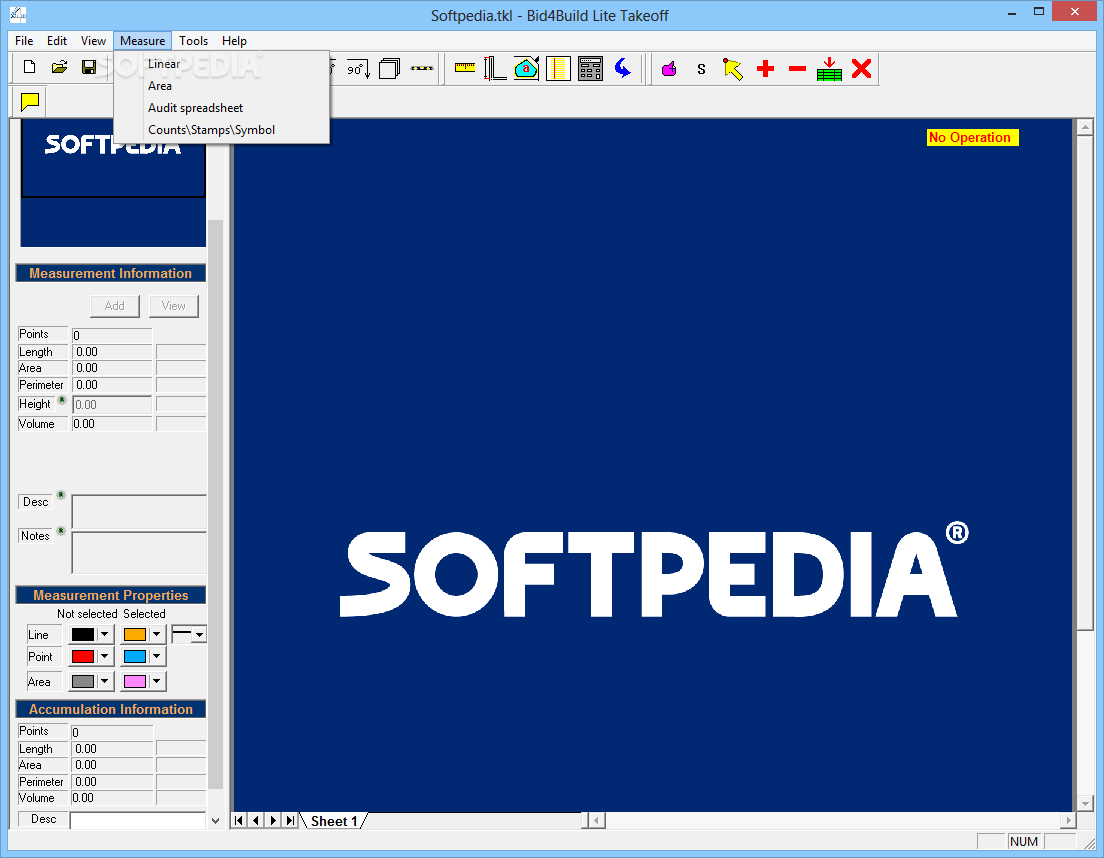Viewport: 1104px width, 858px height.
Task: Click the side panel scroll down arrow
Action: pyautogui.click(x=215, y=821)
